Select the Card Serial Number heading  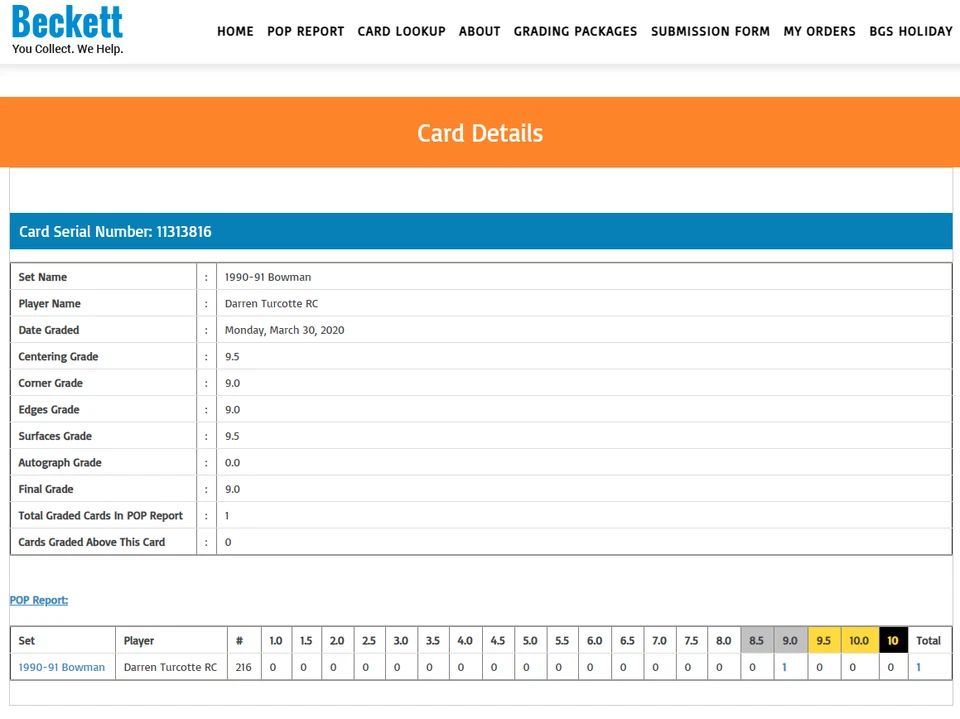(x=115, y=232)
